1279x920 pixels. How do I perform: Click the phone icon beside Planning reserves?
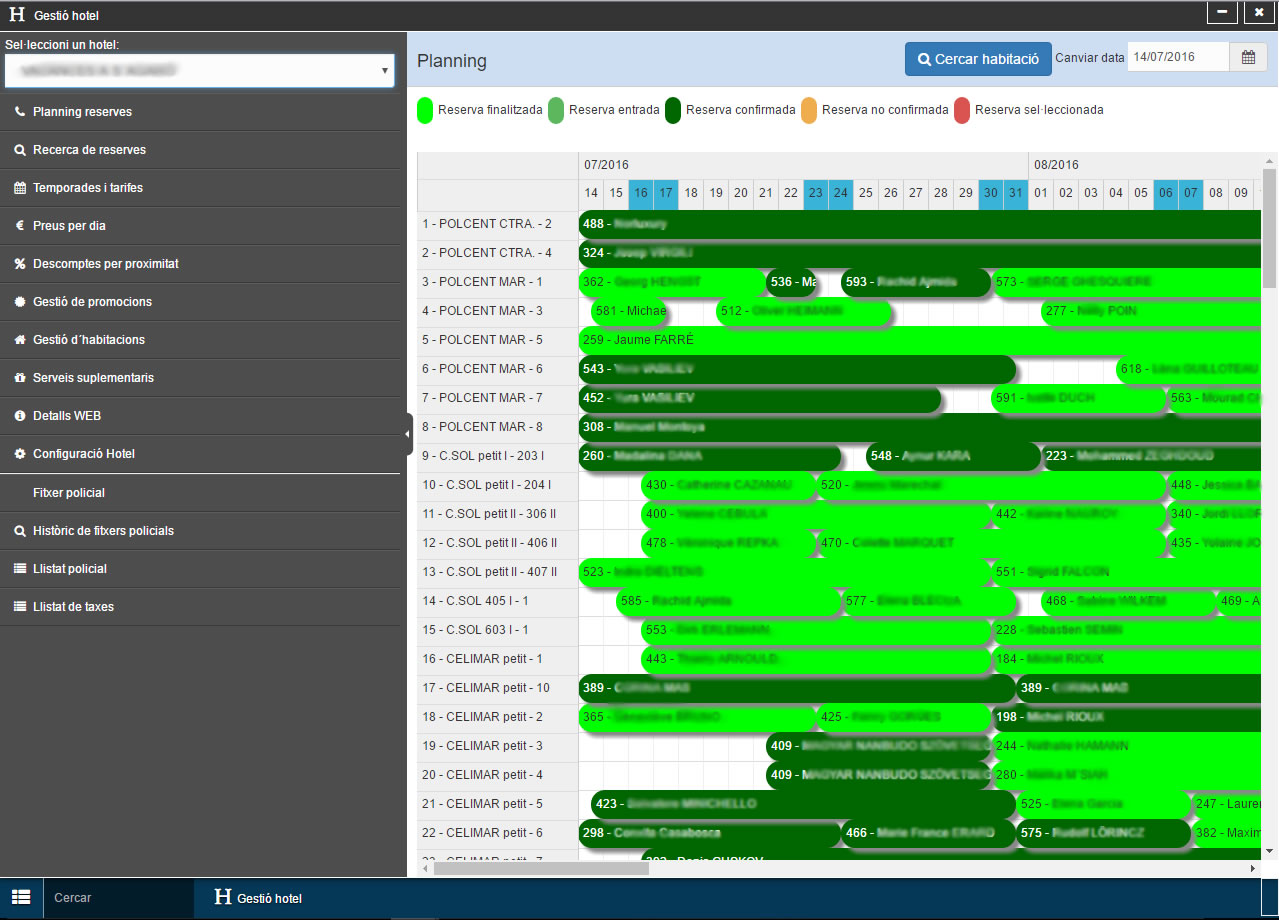pos(20,112)
